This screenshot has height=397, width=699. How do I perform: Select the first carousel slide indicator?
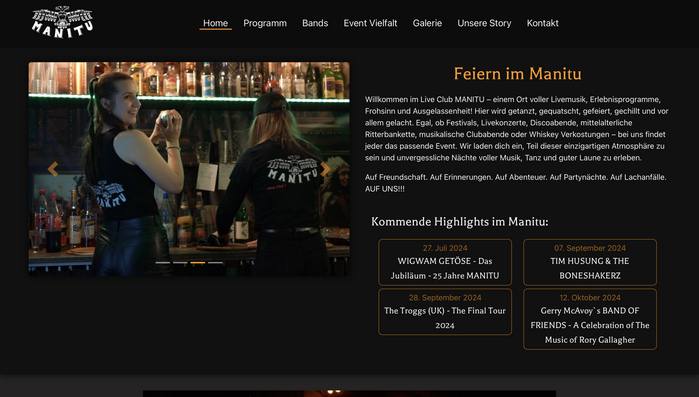(163, 262)
